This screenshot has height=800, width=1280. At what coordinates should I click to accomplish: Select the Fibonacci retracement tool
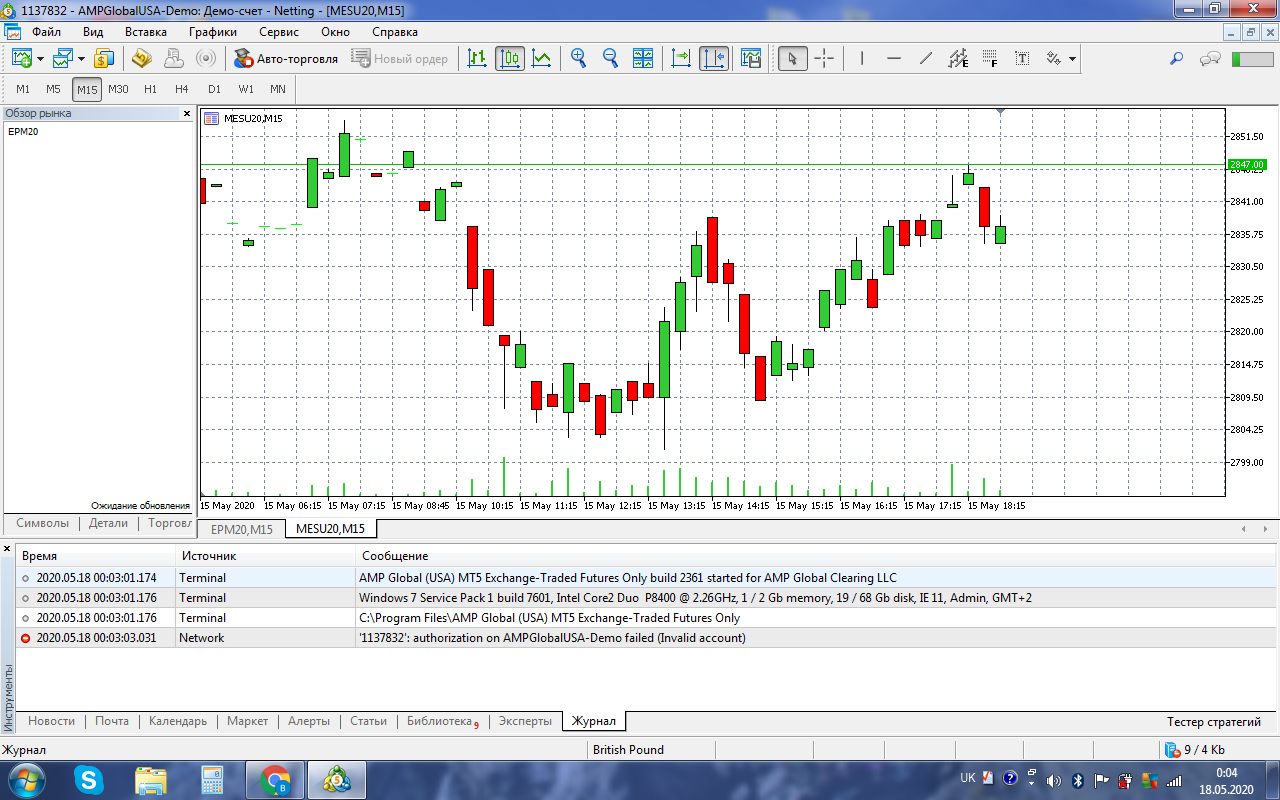tap(990, 59)
